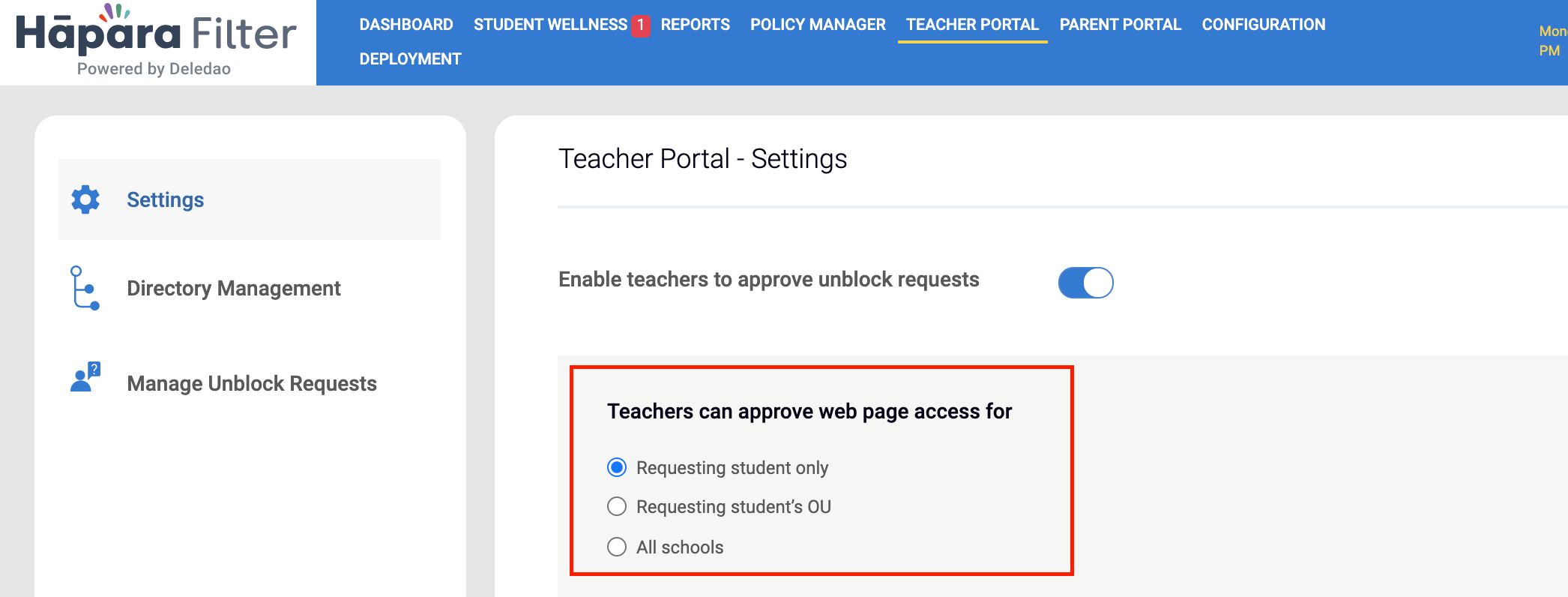This screenshot has height=597, width=1568.
Task: Go to the Deployment tab
Action: pyautogui.click(x=410, y=59)
